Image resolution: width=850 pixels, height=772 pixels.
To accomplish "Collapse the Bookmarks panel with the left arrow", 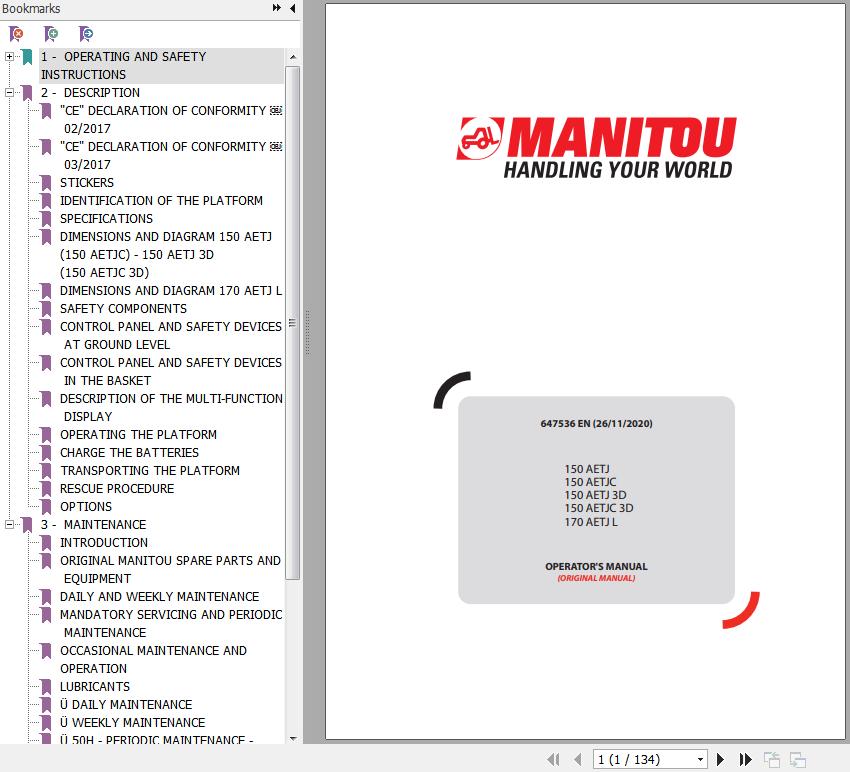I will pyautogui.click(x=293, y=8).
